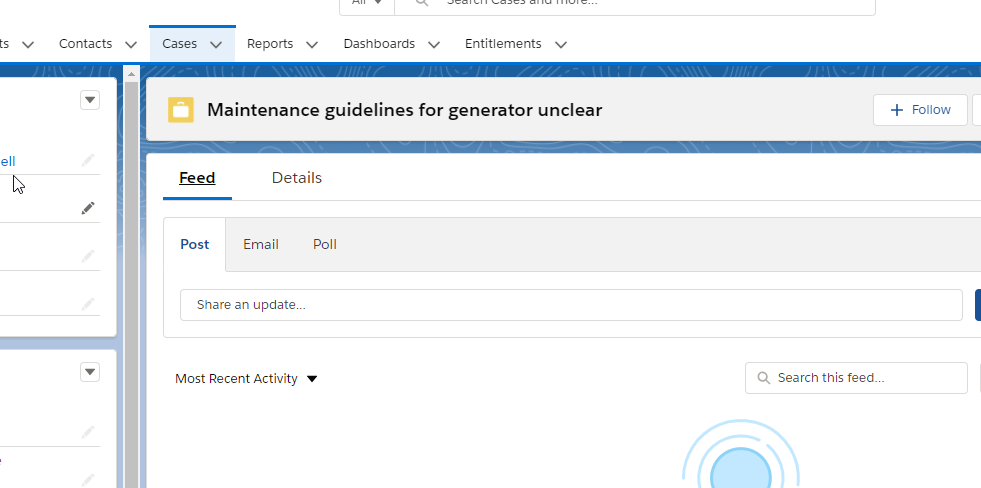The image size is (981, 488).
Task: Click the plus icon on Follow button
Action: click(x=897, y=110)
